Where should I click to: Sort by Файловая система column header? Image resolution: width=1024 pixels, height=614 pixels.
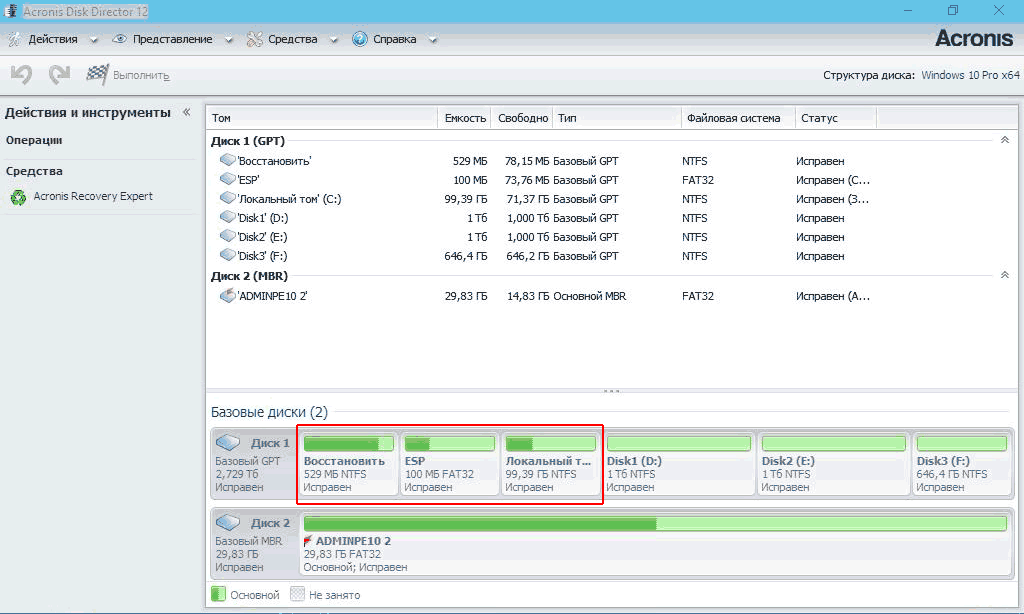click(739, 118)
